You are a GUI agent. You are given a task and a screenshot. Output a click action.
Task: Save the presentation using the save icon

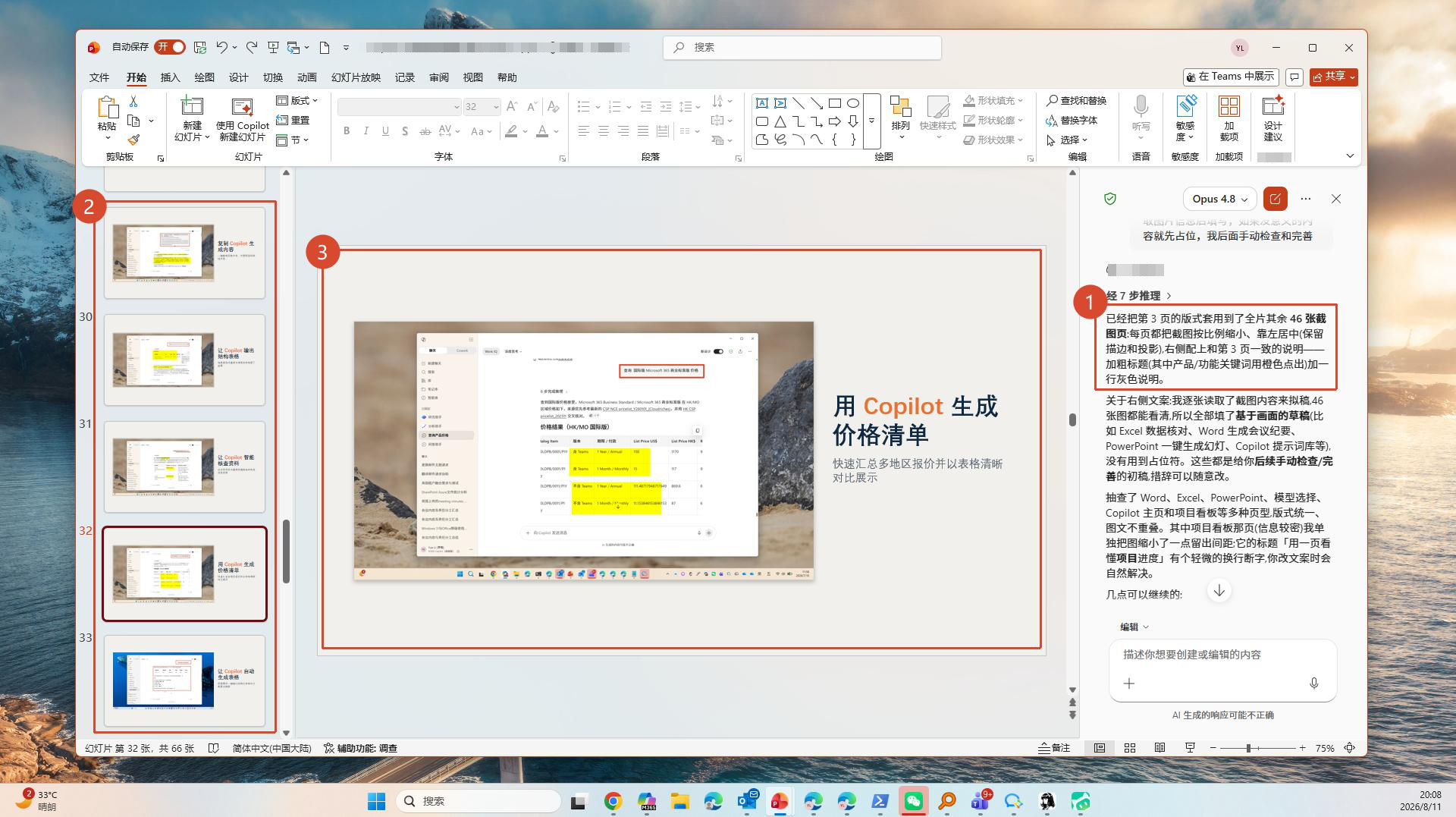200,47
